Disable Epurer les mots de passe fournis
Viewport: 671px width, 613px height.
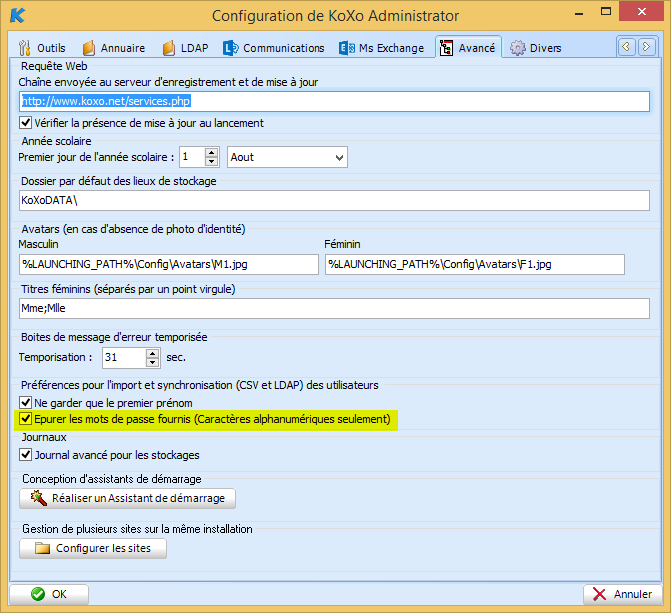[26, 419]
